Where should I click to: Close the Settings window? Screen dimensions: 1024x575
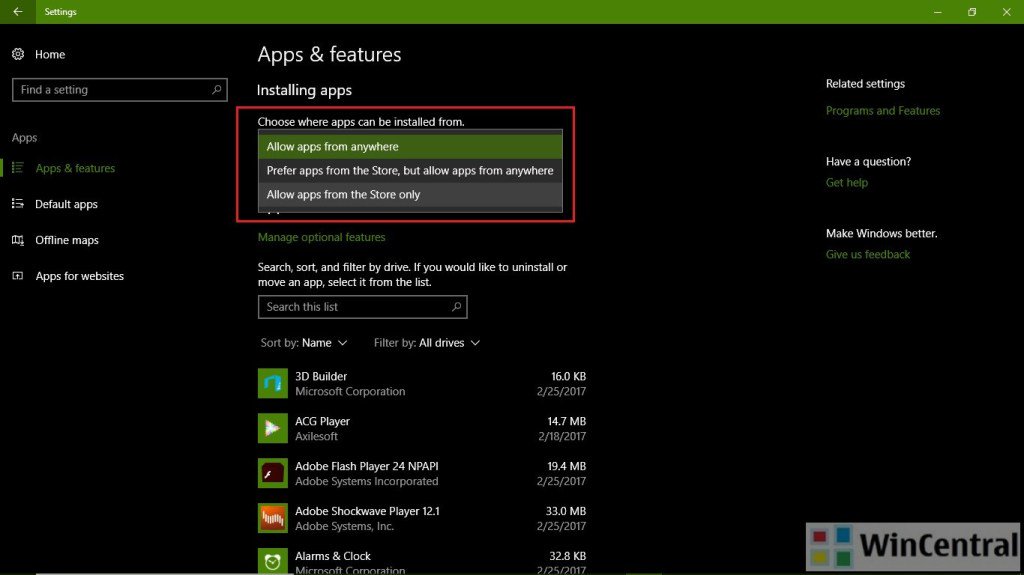1006,12
